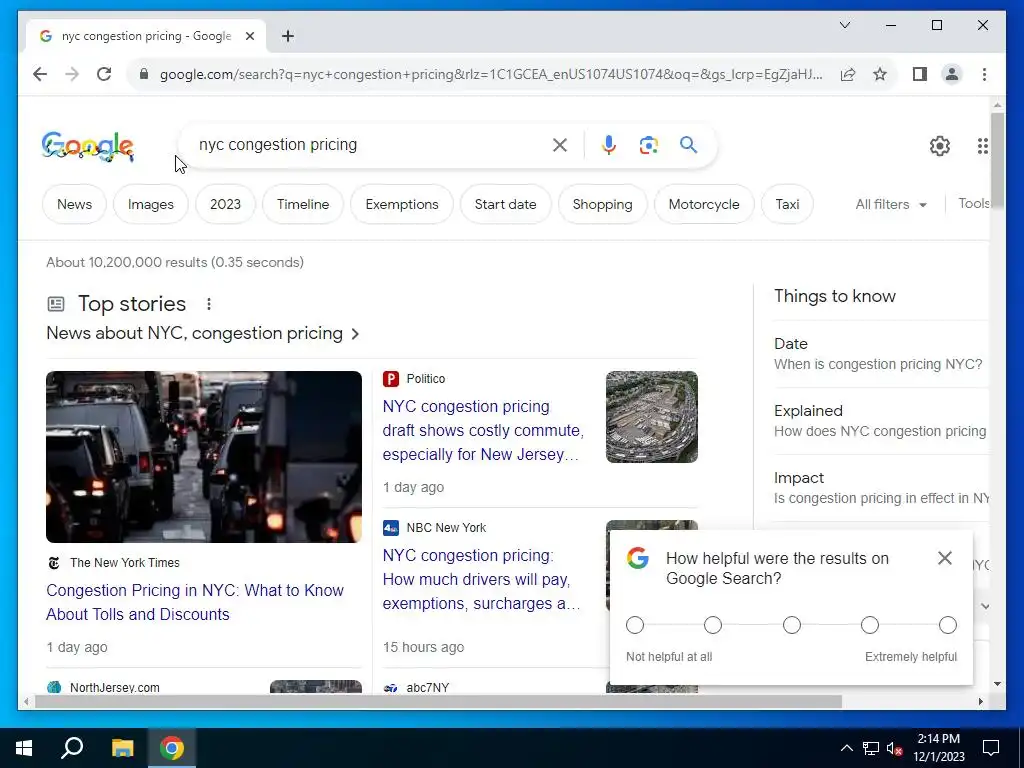The width and height of the screenshot is (1024, 768).
Task: Select the Shopping filter chip
Action: (602, 204)
